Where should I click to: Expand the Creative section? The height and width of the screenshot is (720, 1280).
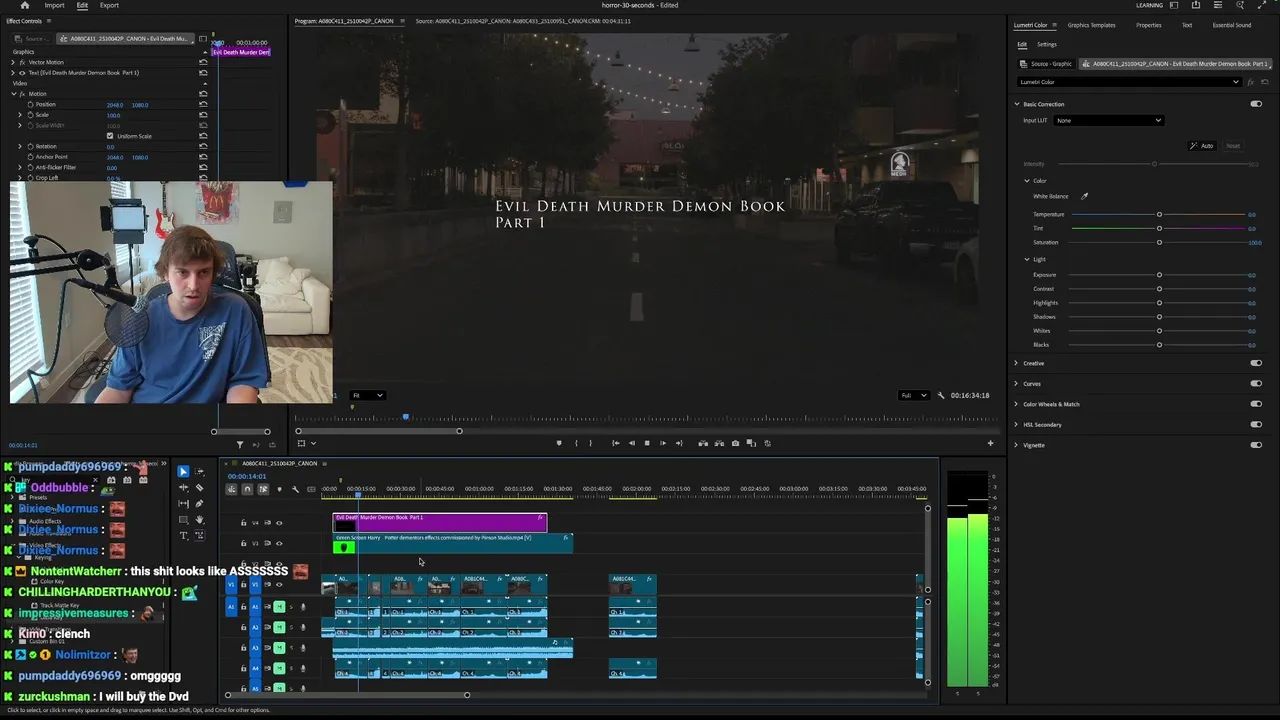tap(1016, 363)
